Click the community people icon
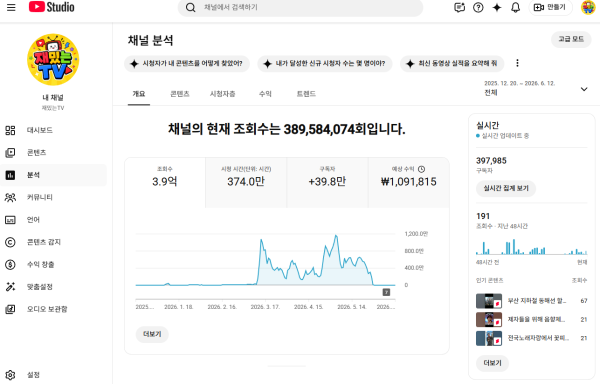 coord(10,197)
